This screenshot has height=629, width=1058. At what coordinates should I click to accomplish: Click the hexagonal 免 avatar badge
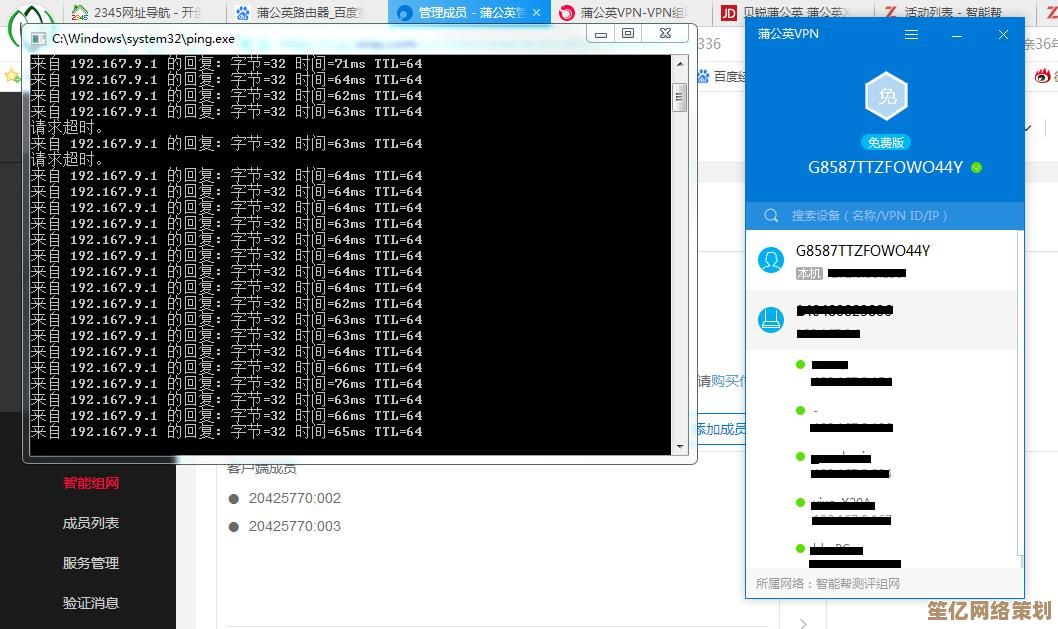coord(886,97)
